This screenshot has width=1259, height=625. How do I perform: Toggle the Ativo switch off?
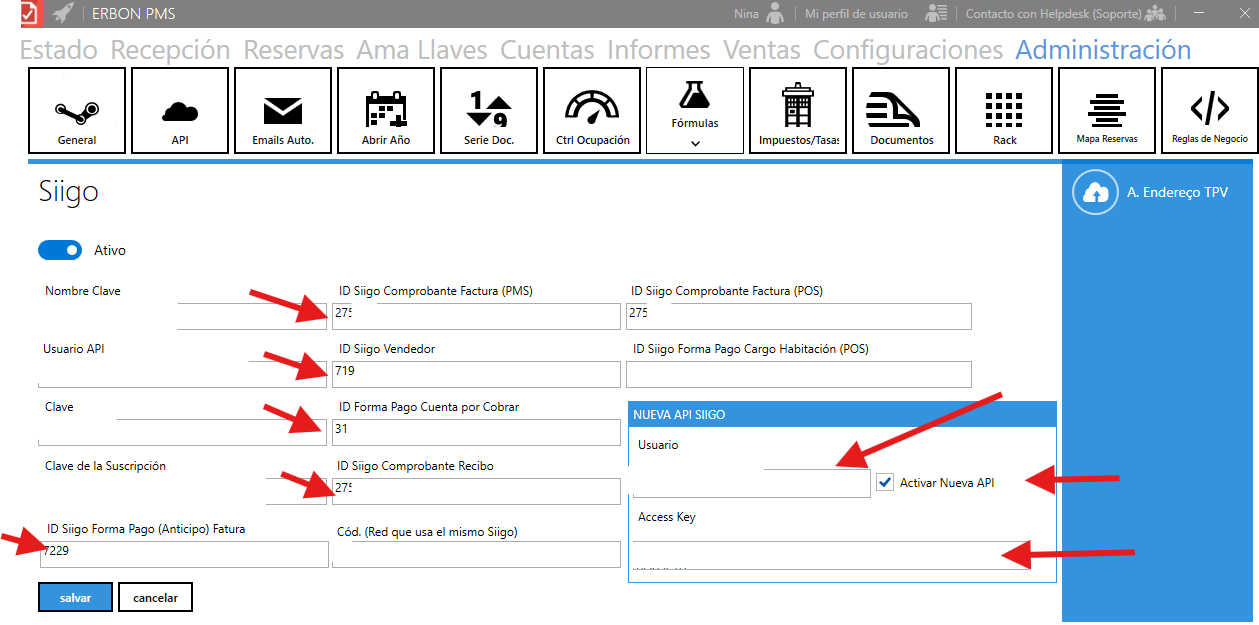point(60,250)
